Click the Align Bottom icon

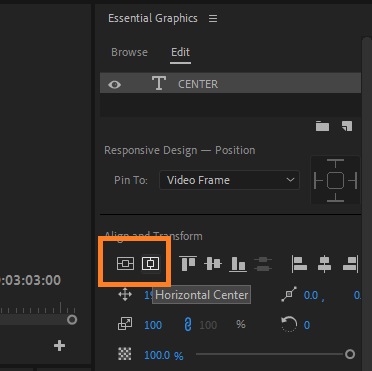pos(238,264)
